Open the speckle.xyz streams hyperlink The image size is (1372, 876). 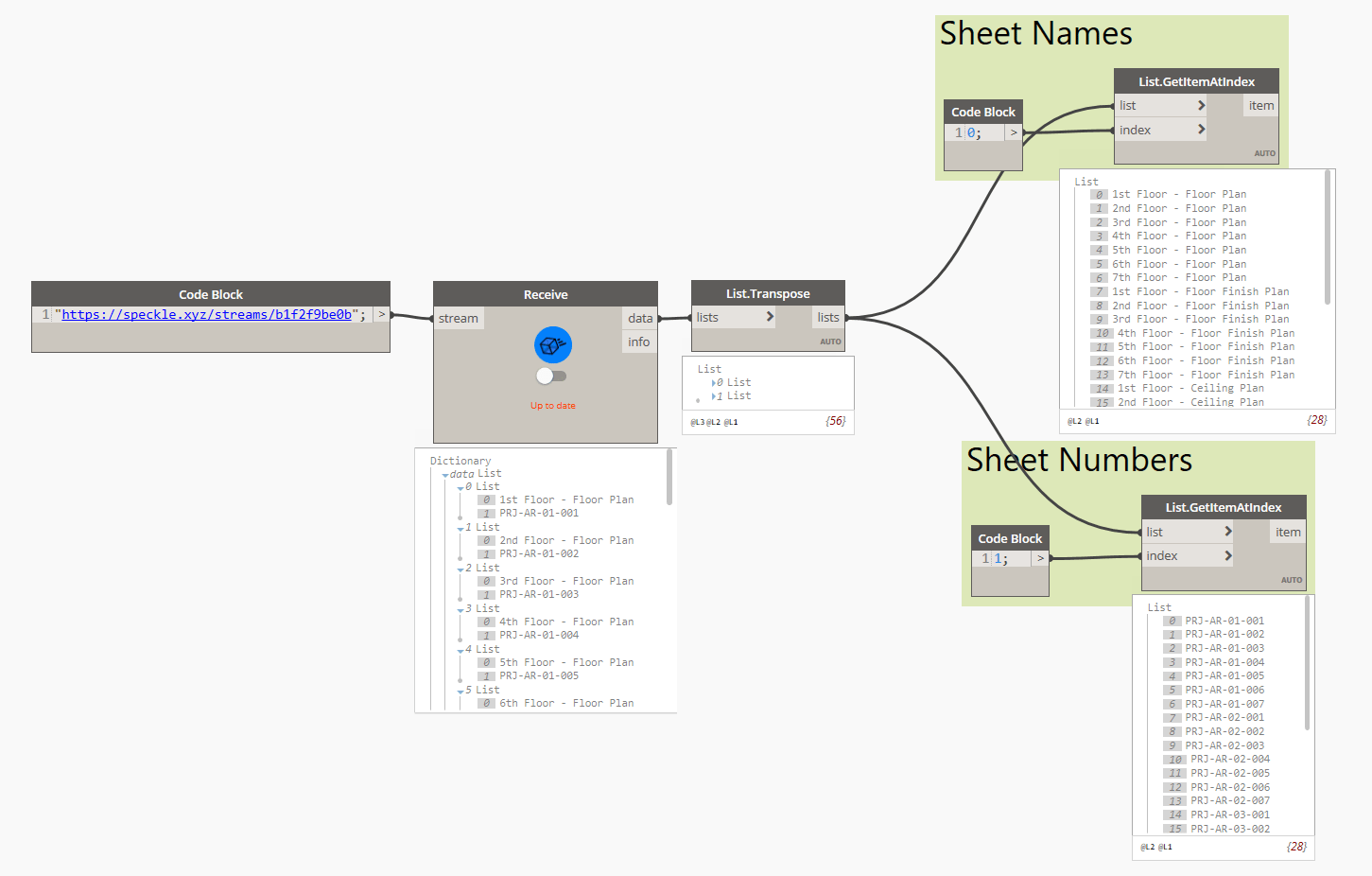(210, 314)
